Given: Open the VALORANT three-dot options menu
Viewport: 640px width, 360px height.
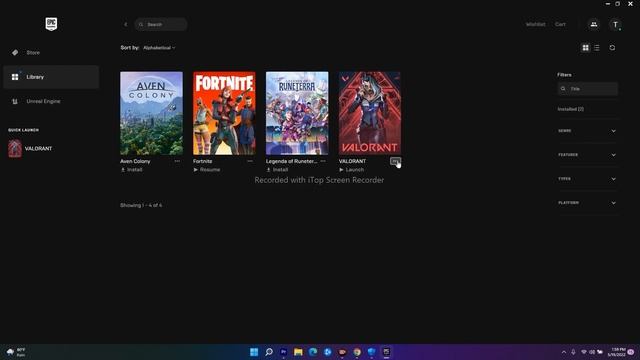Looking at the screenshot, I should tap(395, 161).
